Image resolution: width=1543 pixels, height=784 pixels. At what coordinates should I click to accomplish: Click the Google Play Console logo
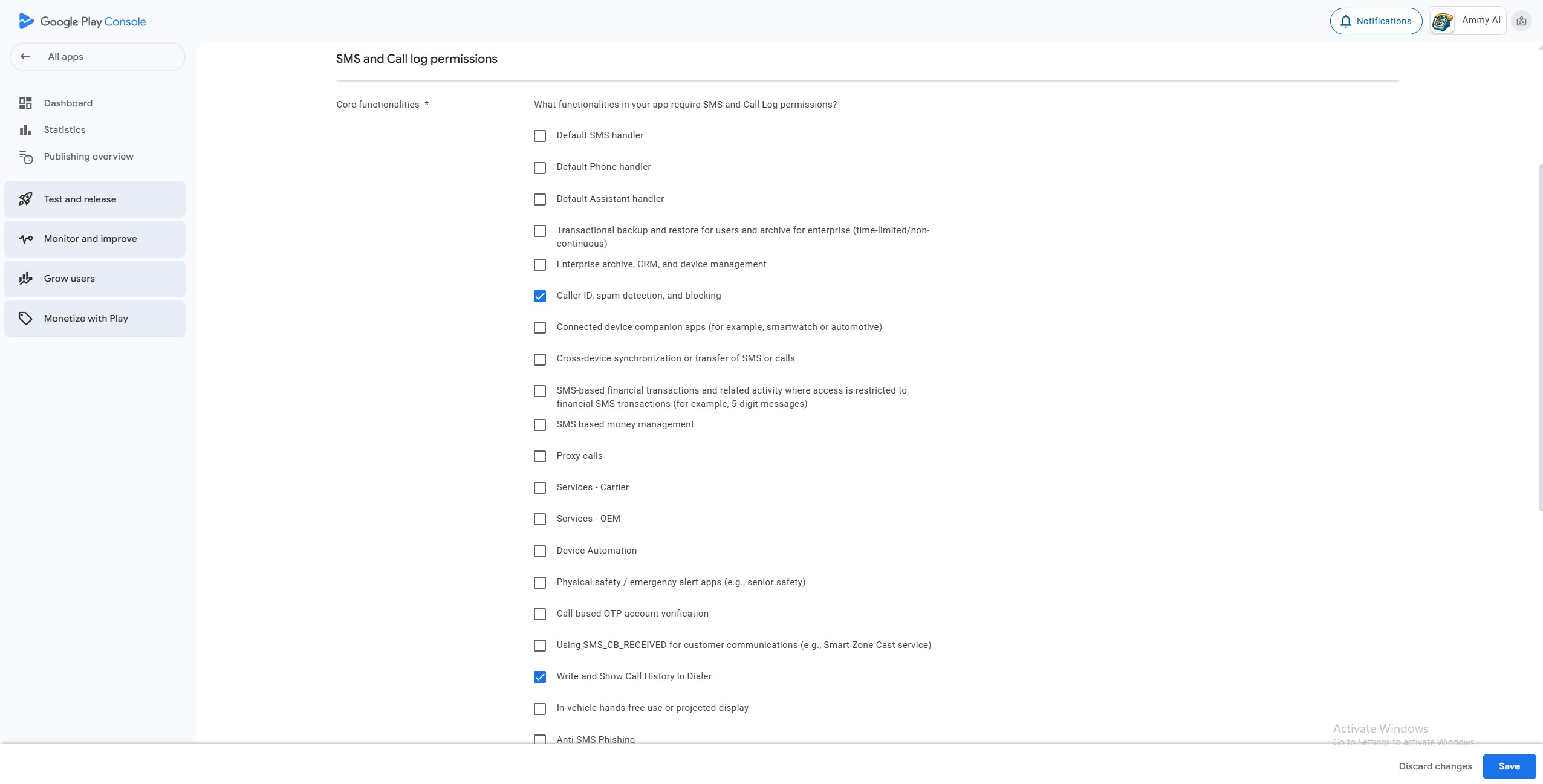click(82, 21)
